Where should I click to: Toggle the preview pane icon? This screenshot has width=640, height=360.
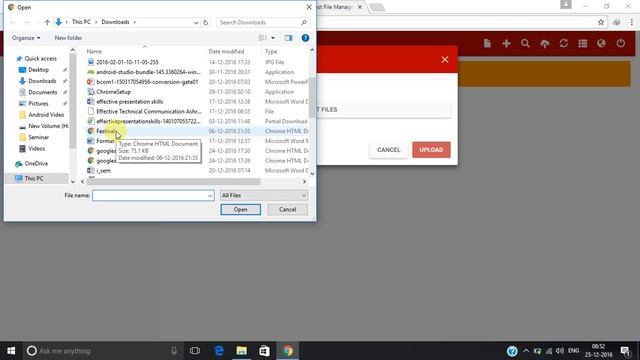click(289, 38)
